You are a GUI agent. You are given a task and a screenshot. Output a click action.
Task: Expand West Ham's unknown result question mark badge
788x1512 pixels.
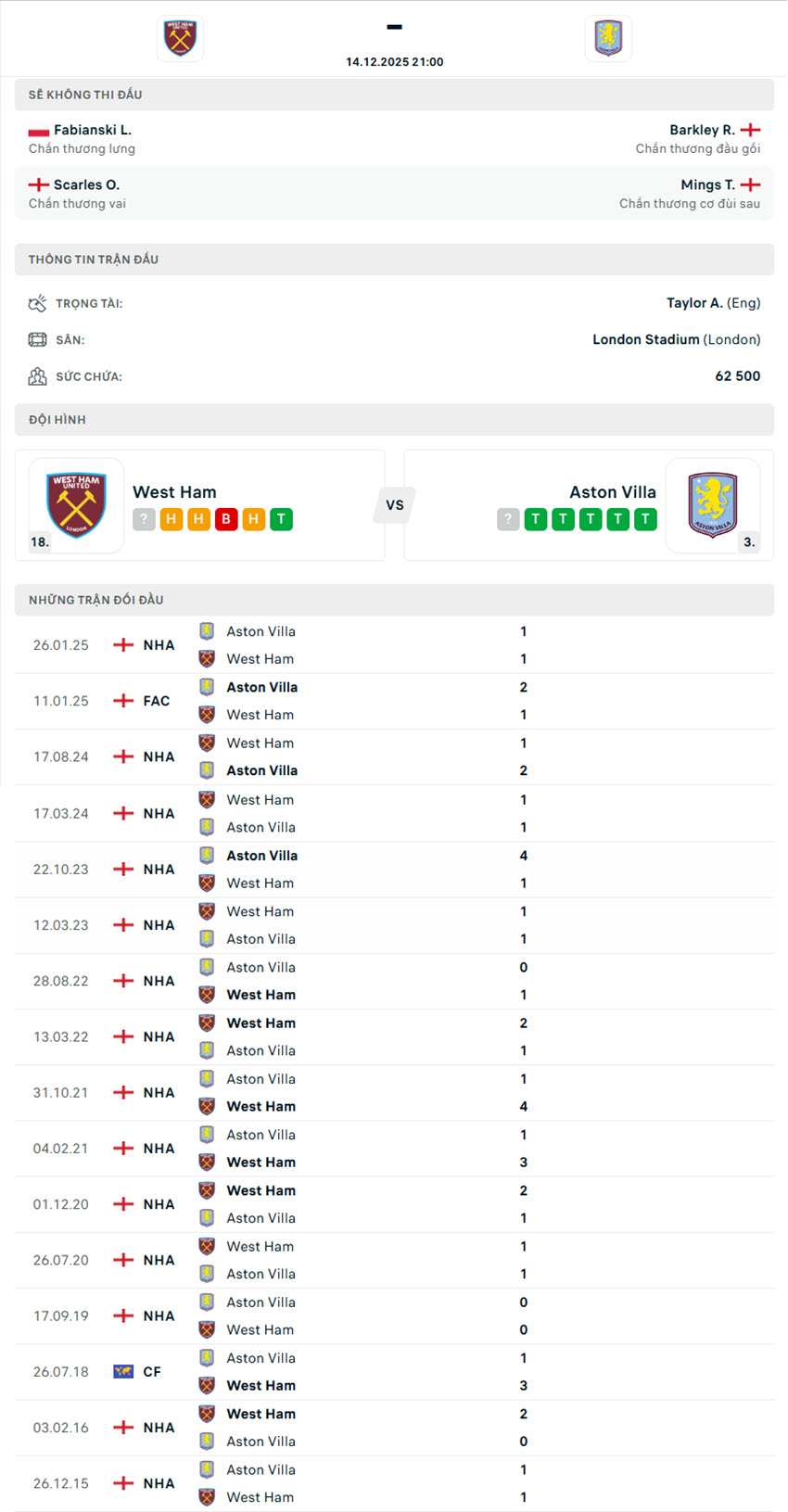(x=144, y=519)
